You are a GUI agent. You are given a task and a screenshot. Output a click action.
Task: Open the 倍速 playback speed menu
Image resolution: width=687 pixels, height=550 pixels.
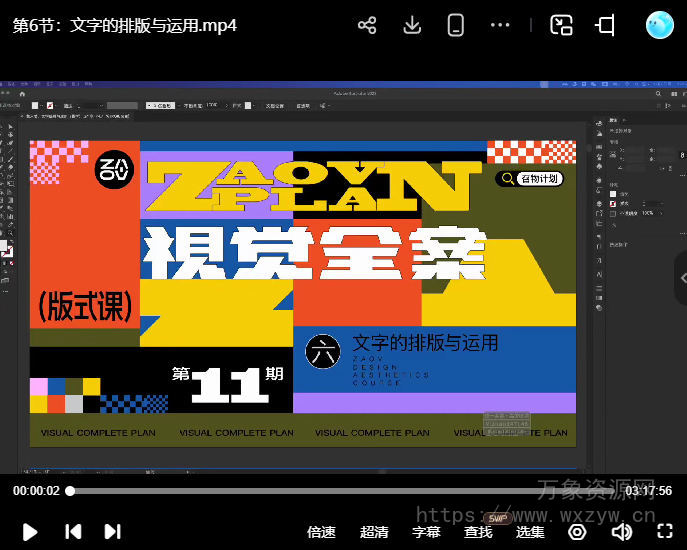pos(321,532)
